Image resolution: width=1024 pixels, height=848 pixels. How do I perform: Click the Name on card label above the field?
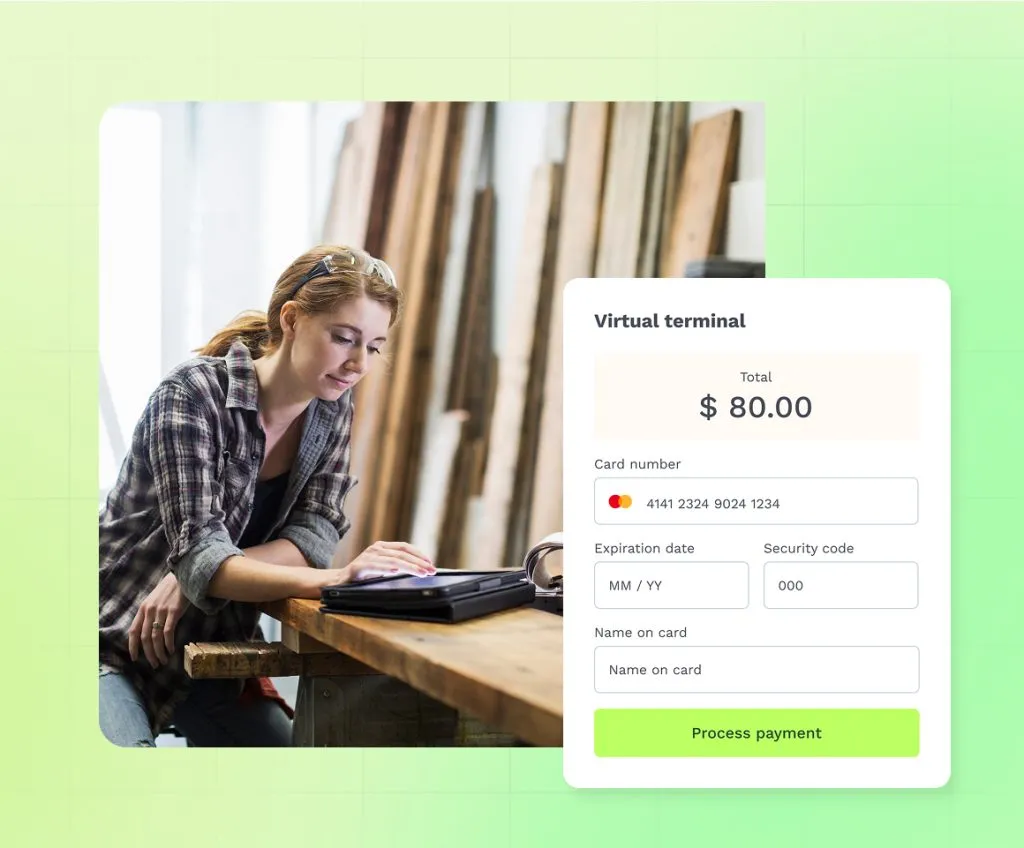641,632
